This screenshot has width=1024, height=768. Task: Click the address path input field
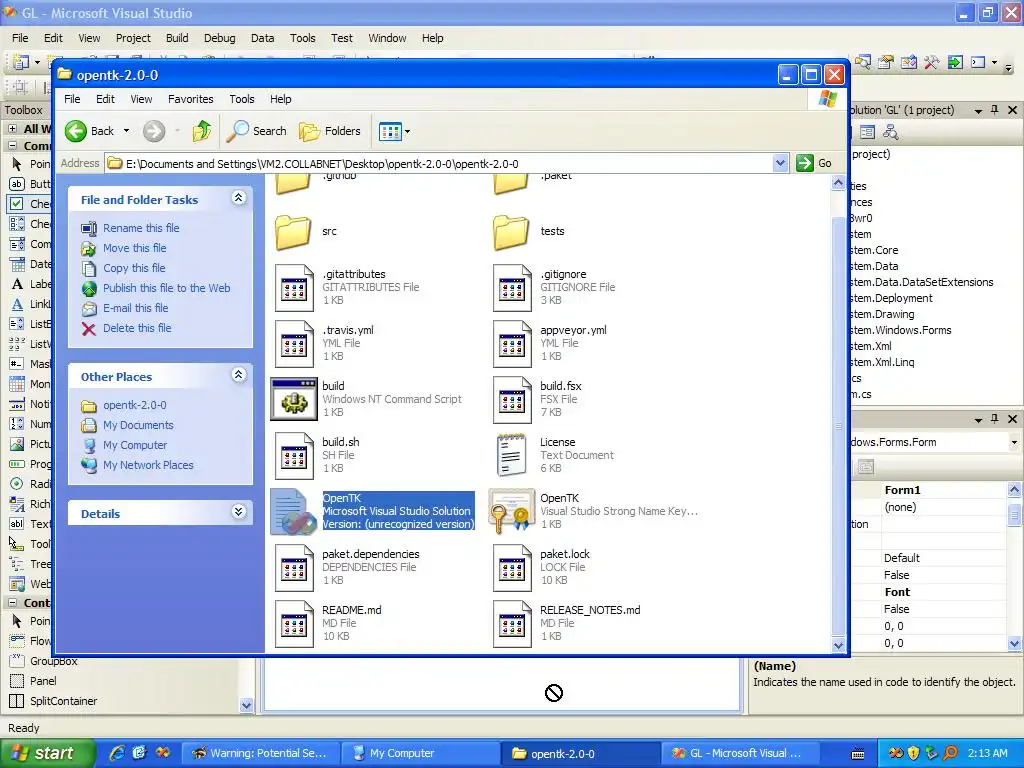(440, 164)
